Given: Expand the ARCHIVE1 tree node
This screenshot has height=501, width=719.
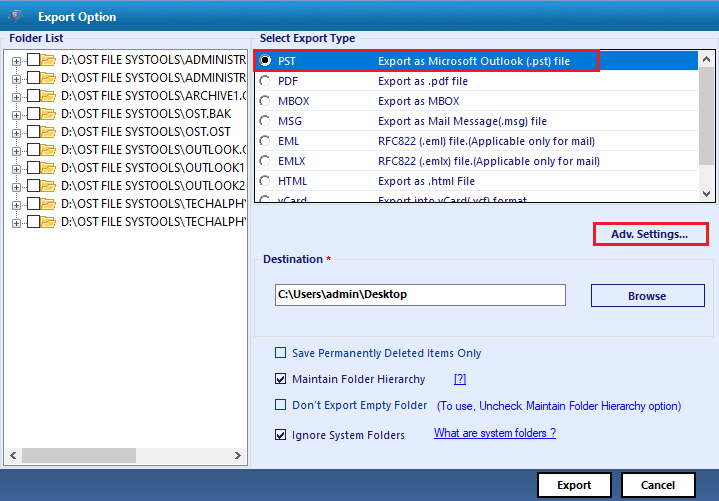Looking at the screenshot, I should (17, 97).
